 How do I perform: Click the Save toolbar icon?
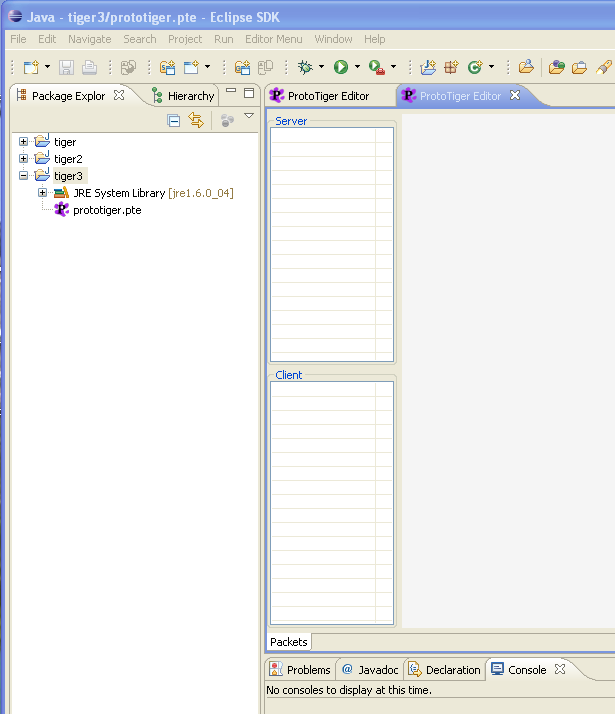(66, 67)
